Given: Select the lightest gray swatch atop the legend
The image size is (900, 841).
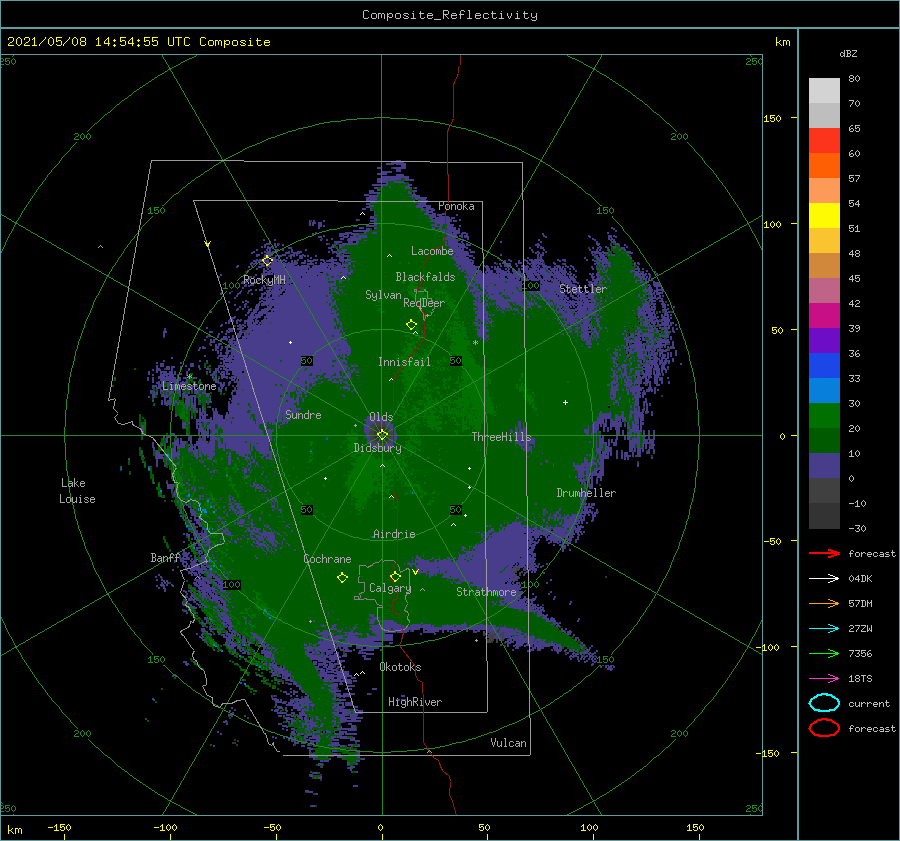Looking at the screenshot, I should (824, 91).
